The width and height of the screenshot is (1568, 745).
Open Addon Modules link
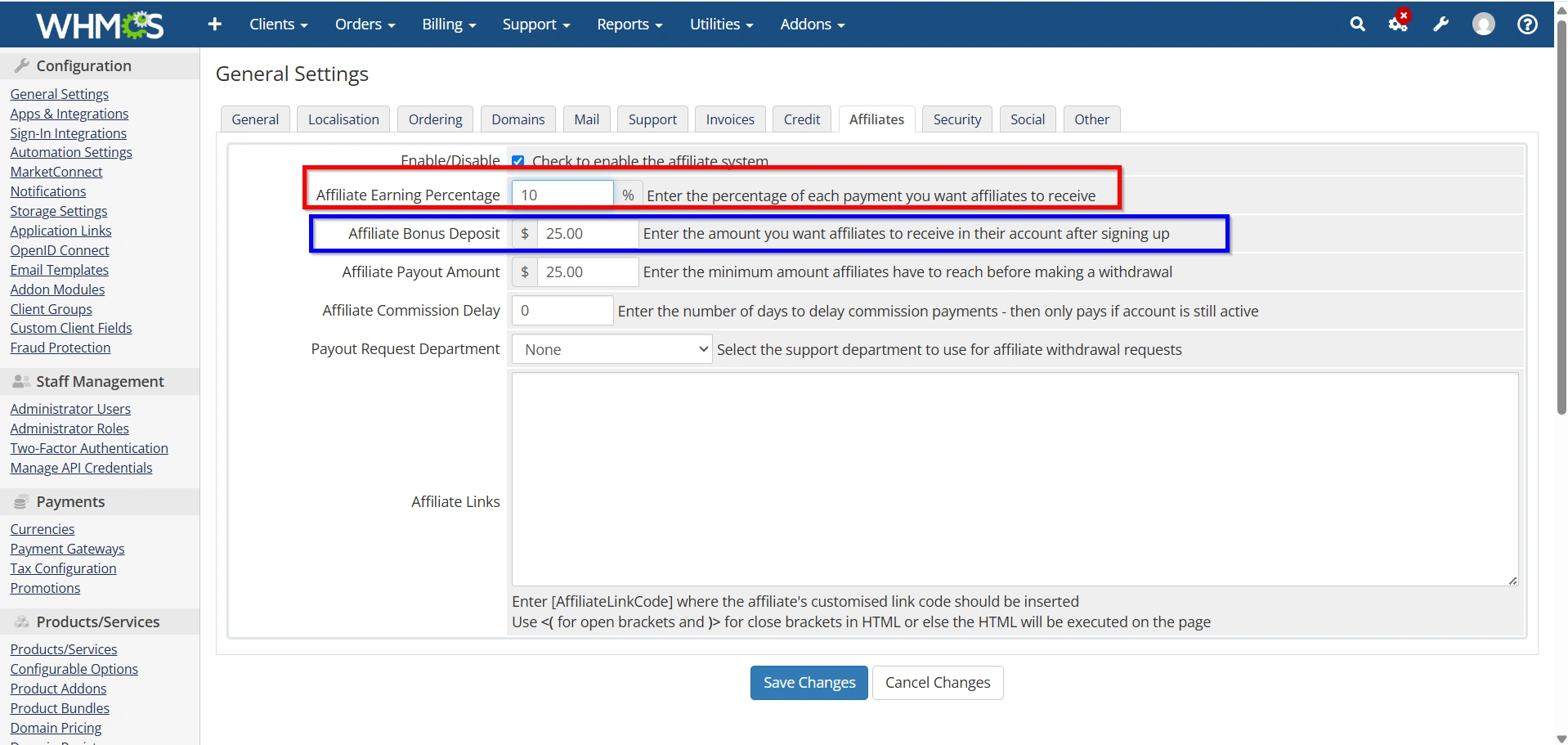tap(58, 289)
